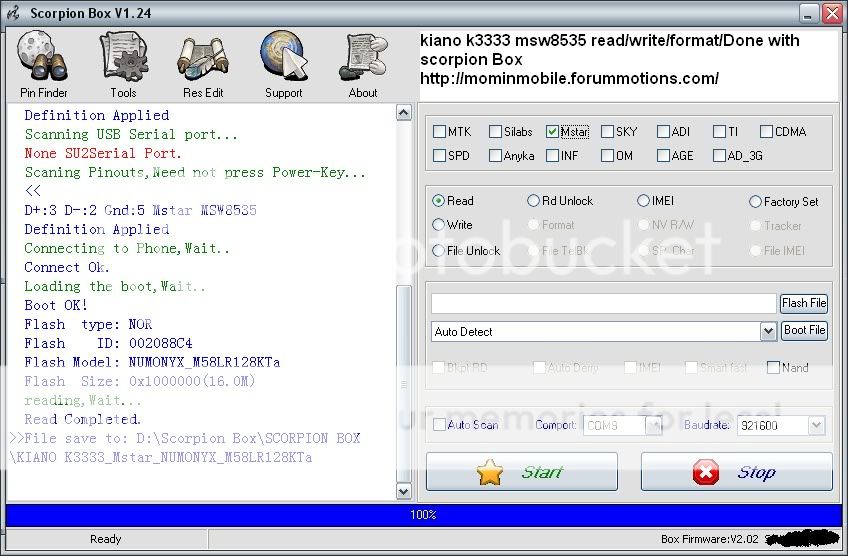Image resolution: width=848 pixels, height=556 pixels.
Task: Enable the Silabs checkbox
Action: pyautogui.click(x=495, y=131)
